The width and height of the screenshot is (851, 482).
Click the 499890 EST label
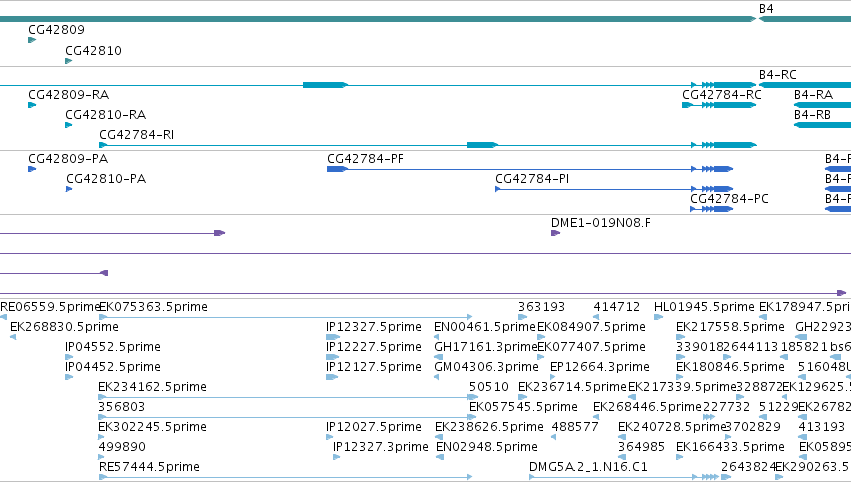click(122, 447)
